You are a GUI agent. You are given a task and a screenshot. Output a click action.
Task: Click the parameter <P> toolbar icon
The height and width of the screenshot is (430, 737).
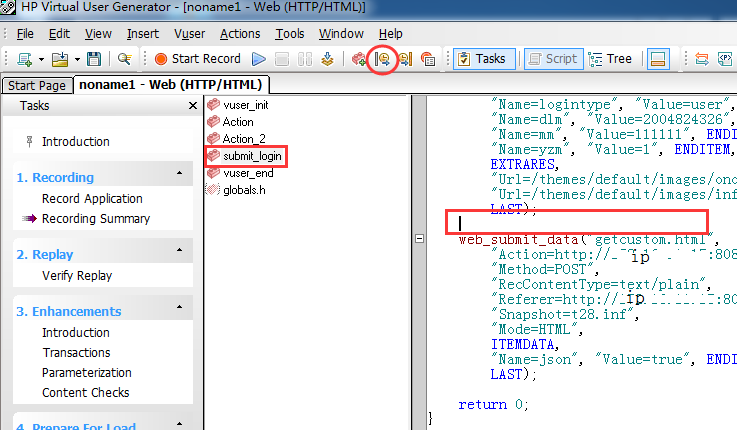725,59
